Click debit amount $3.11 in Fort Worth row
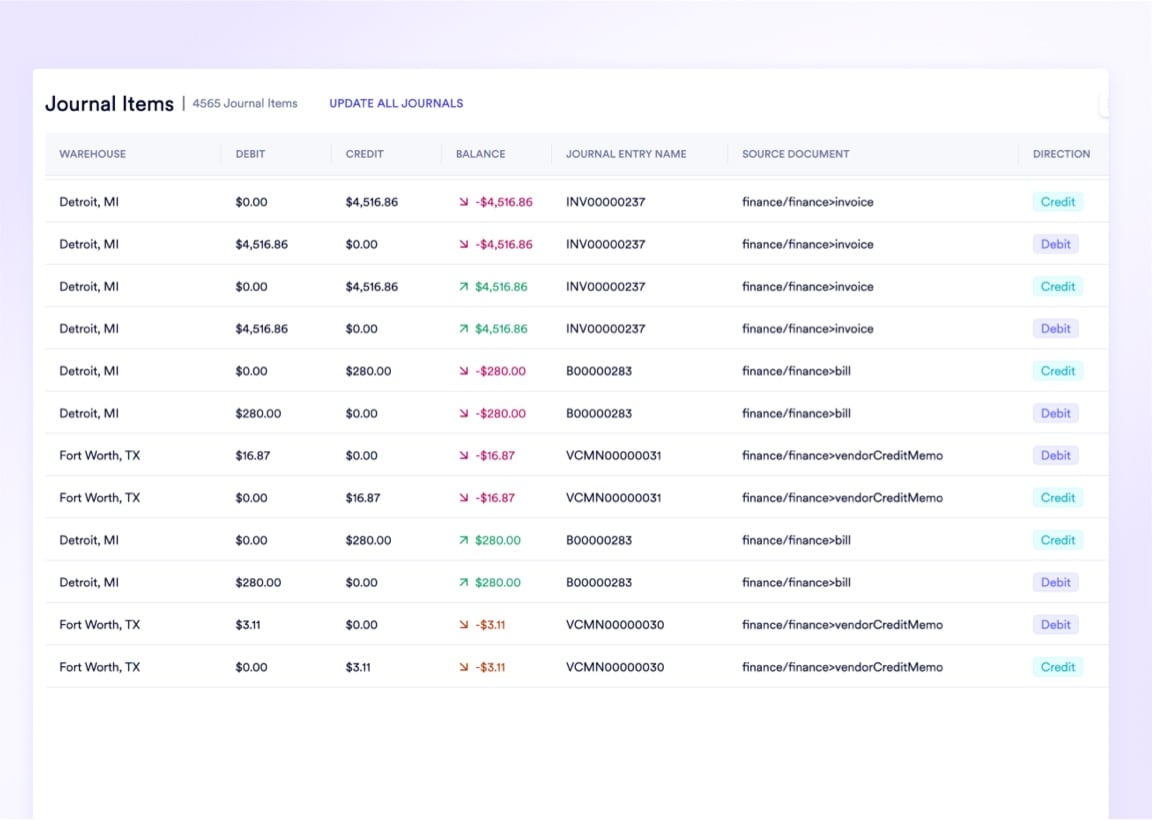 pyautogui.click(x=248, y=625)
